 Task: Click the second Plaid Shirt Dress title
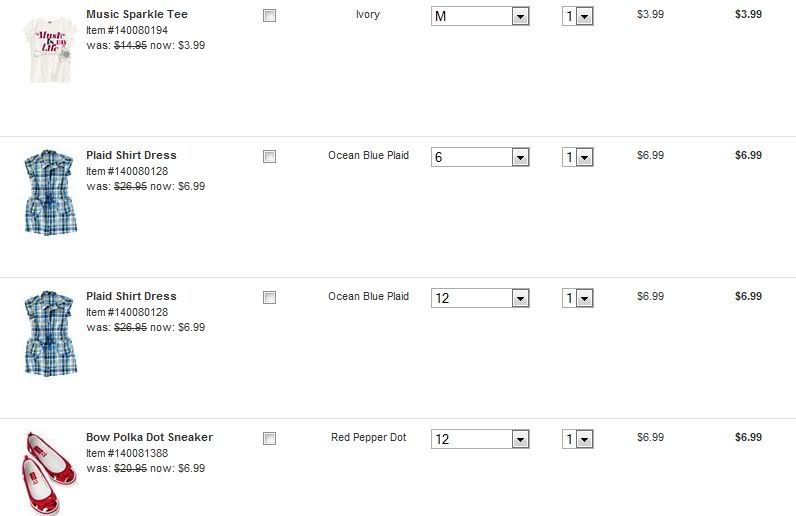131,297
